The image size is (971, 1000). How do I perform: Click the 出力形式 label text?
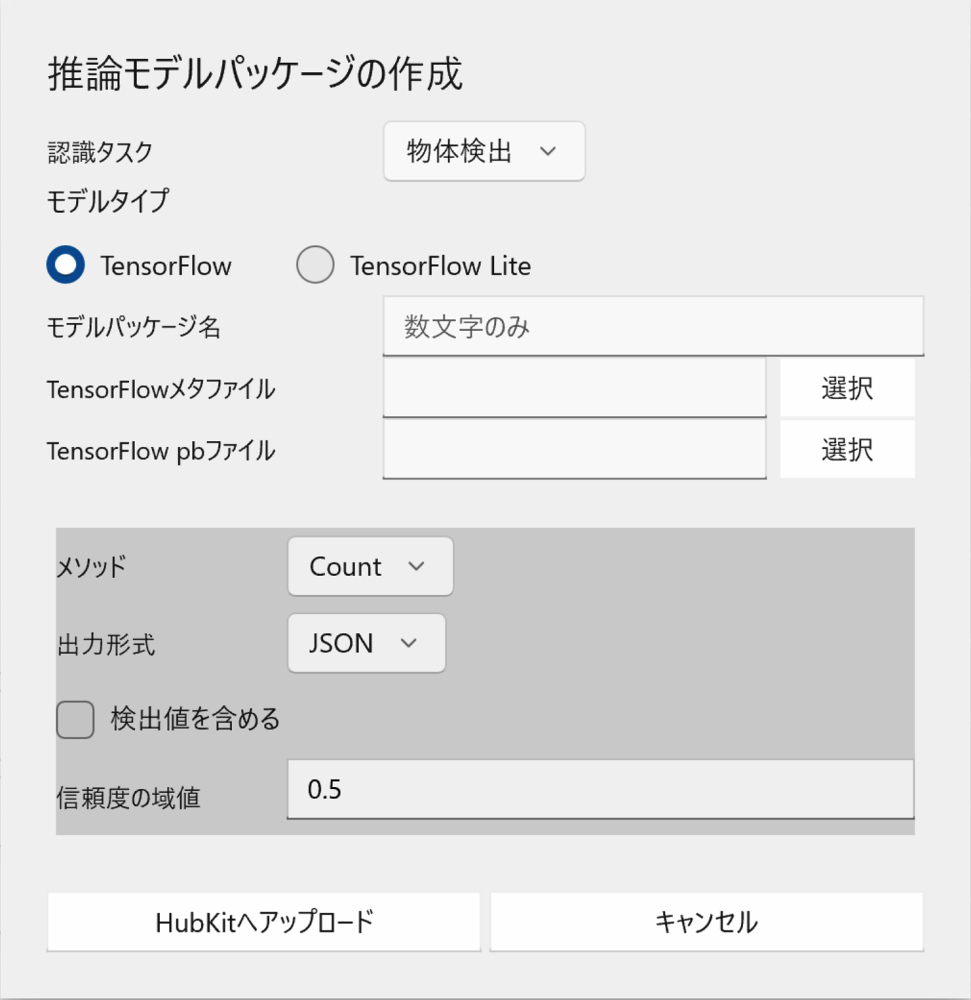click(106, 645)
